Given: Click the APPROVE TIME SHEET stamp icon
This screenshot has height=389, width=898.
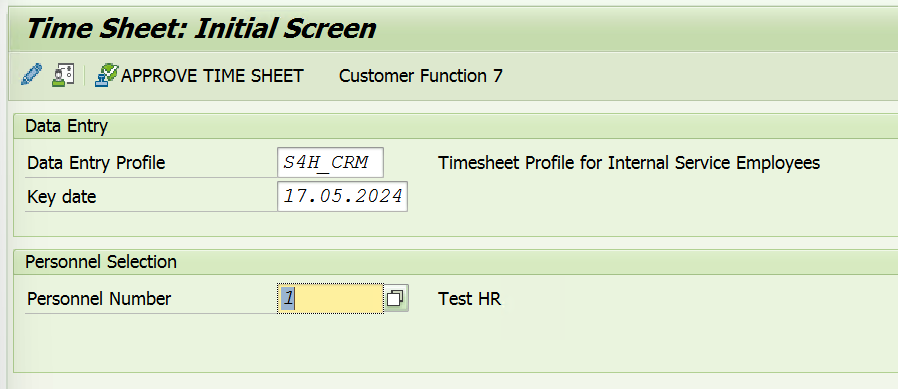Looking at the screenshot, I should pyautogui.click(x=107, y=75).
